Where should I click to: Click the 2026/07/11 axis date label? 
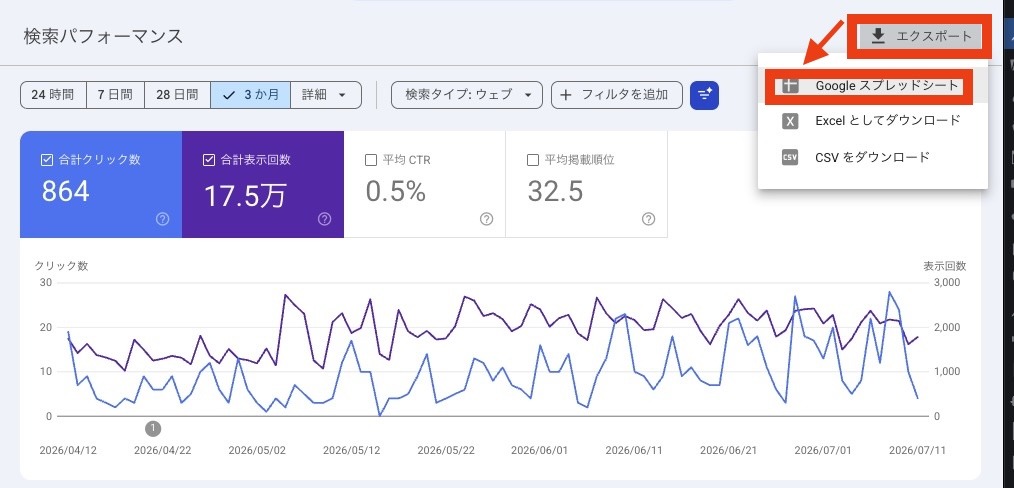click(916, 450)
